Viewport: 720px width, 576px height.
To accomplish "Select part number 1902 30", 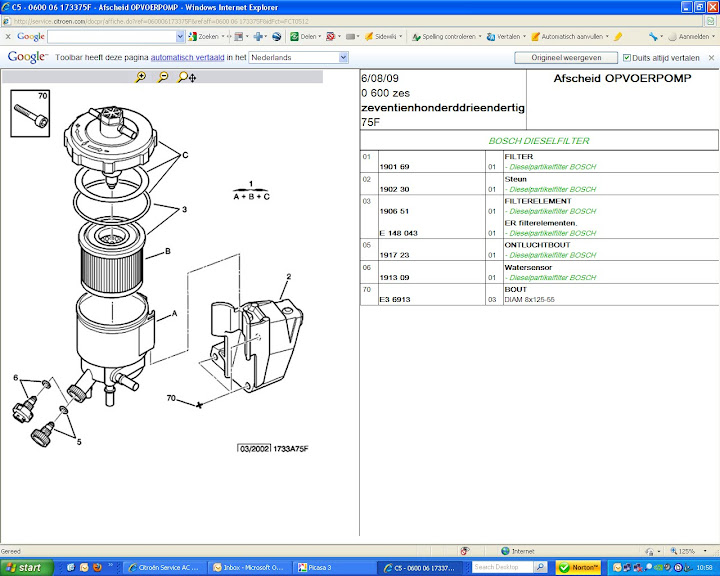I will click(x=394, y=189).
